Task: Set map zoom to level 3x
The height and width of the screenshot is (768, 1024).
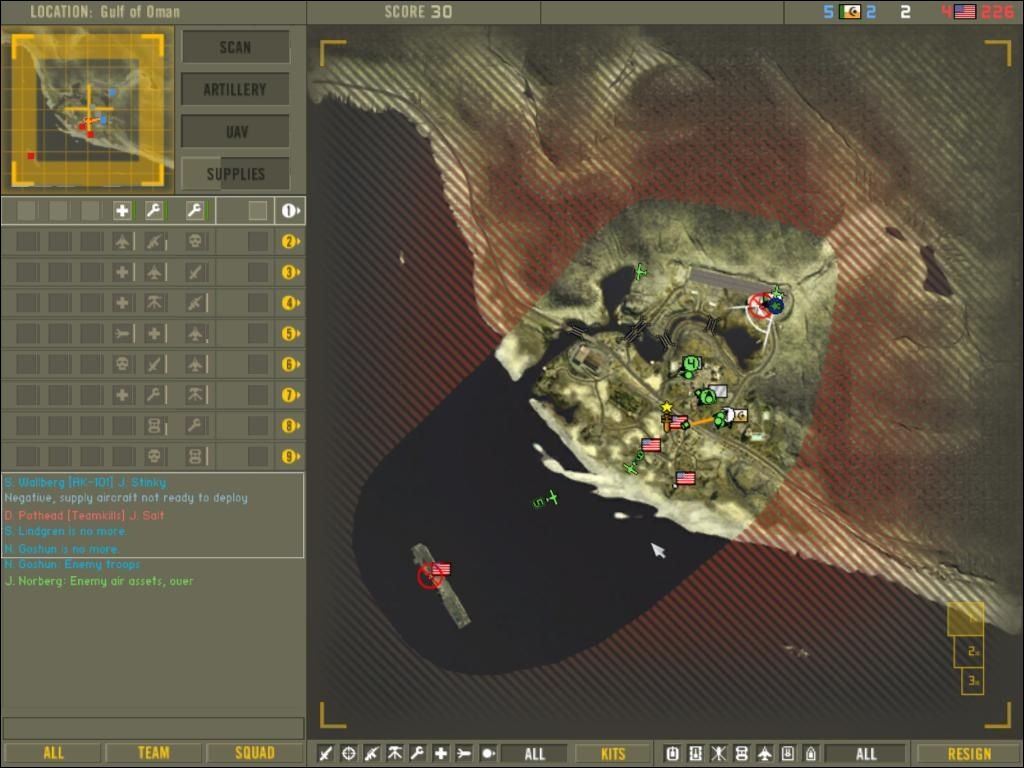Action: pyautogui.click(x=972, y=680)
